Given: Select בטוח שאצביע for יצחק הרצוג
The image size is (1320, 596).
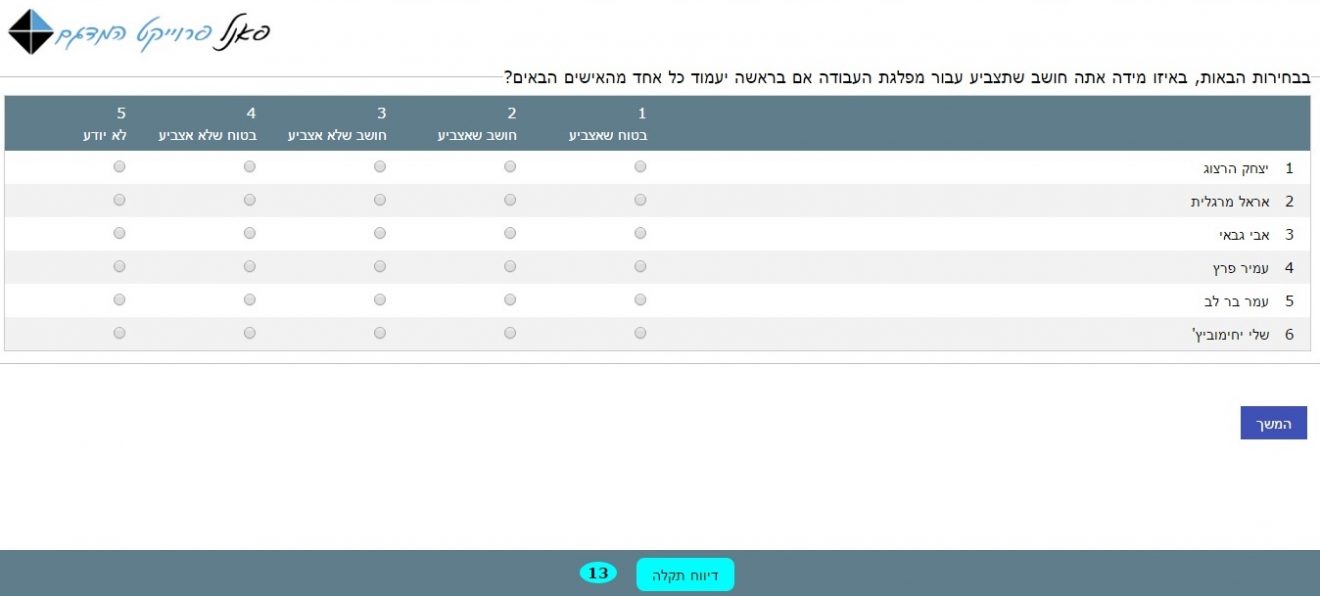Looking at the screenshot, I should pyautogui.click(x=640, y=167).
